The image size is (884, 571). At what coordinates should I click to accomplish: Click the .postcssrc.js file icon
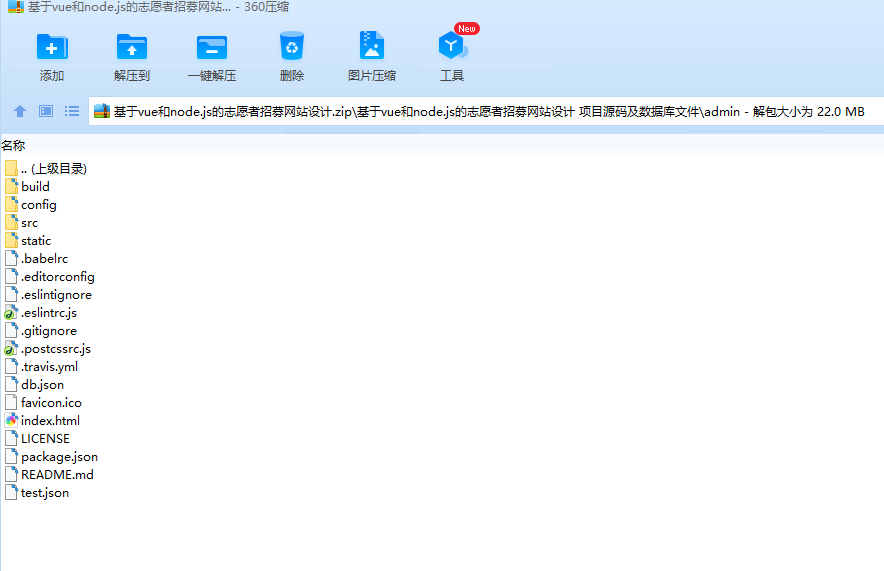11,349
